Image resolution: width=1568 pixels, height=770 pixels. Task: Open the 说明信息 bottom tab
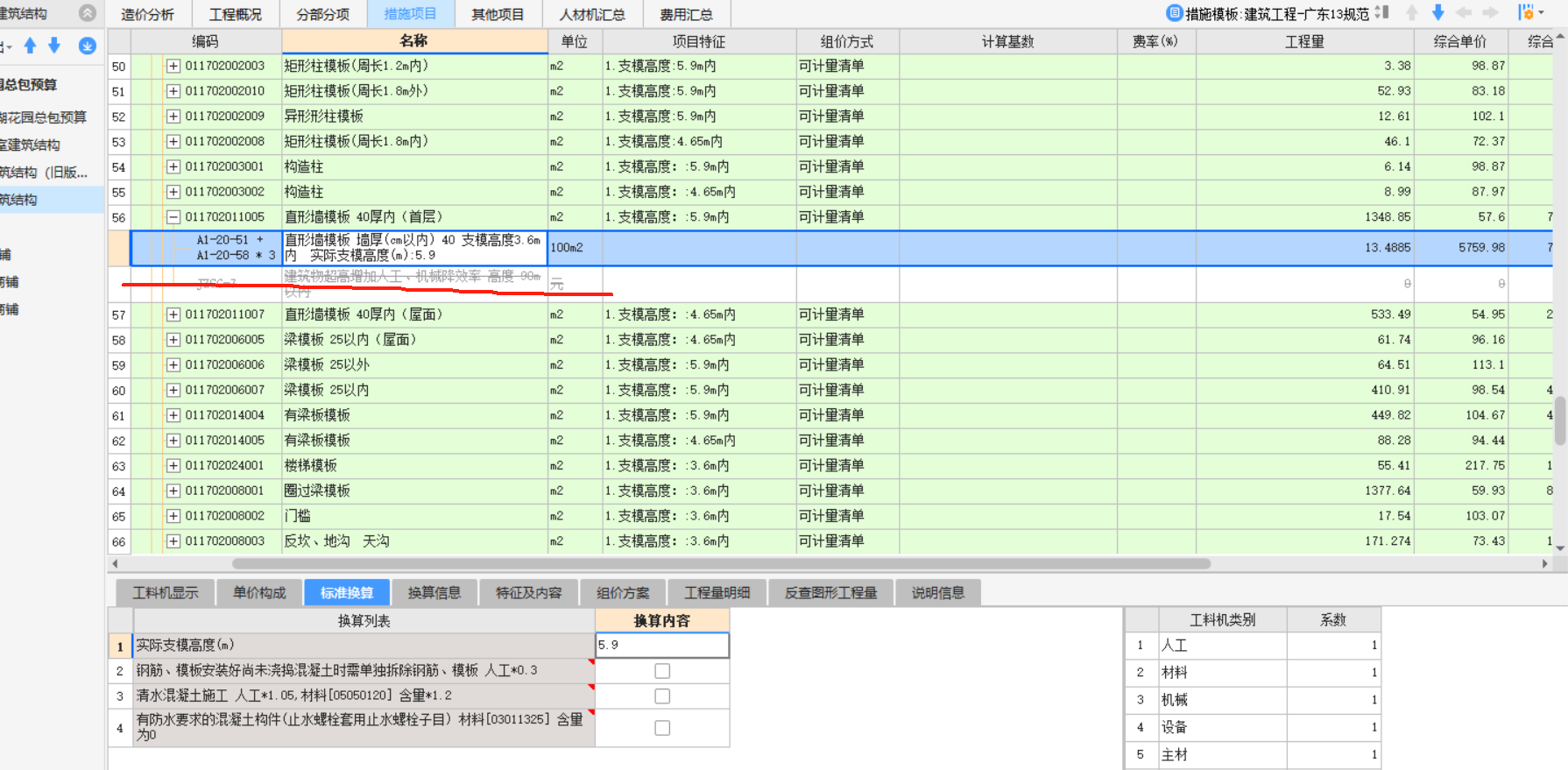pyautogui.click(x=937, y=593)
